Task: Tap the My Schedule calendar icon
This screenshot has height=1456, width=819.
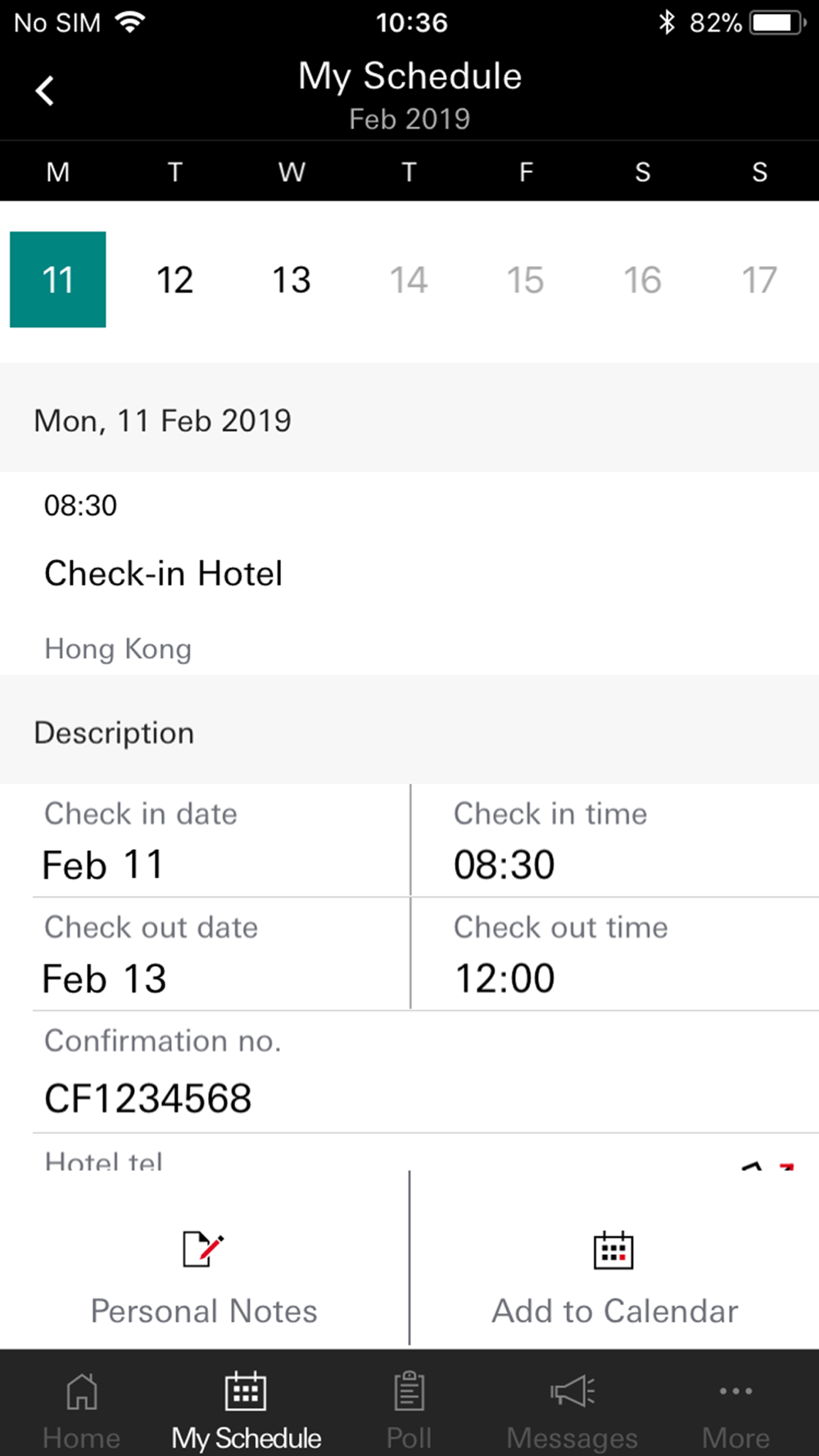Action: click(x=246, y=1391)
